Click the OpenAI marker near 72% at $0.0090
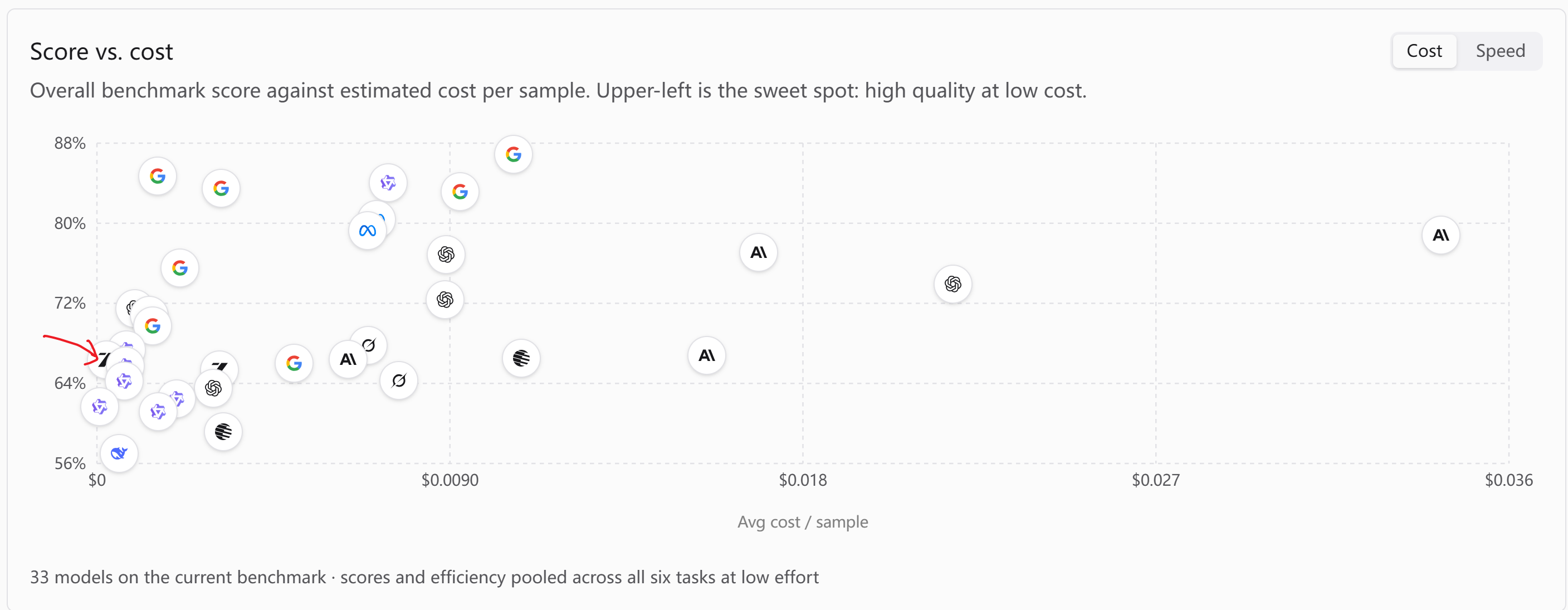Screen dimensions: 1568x610 coord(445,299)
